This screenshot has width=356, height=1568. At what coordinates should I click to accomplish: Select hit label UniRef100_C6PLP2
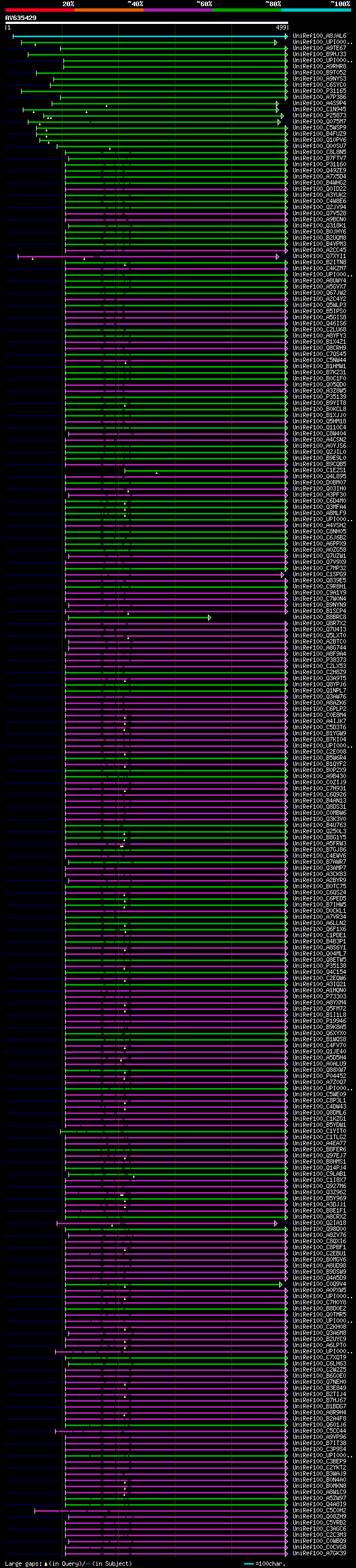click(x=319, y=709)
